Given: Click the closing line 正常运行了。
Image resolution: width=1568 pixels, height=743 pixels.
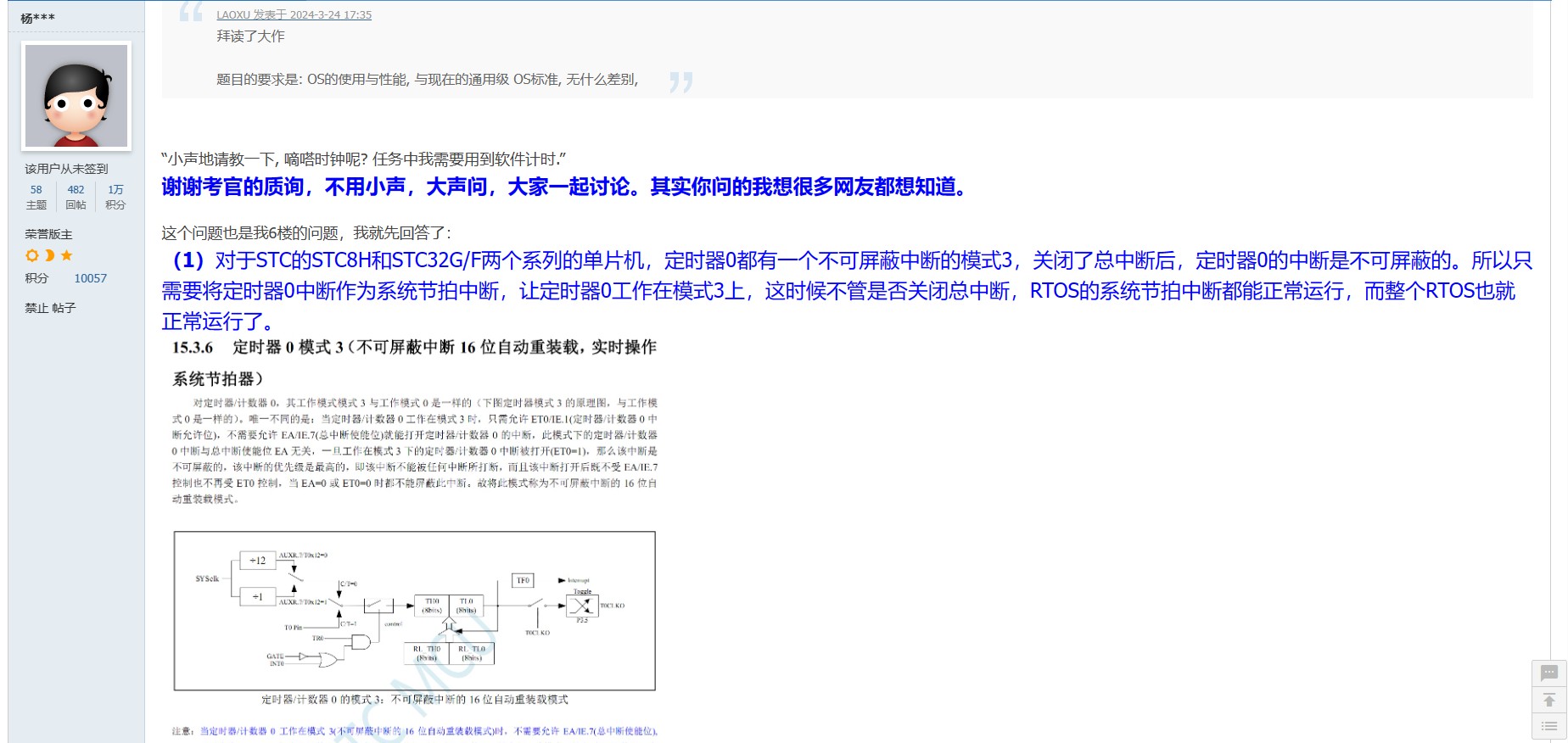Looking at the screenshot, I should pyautogui.click(x=218, y=321).
